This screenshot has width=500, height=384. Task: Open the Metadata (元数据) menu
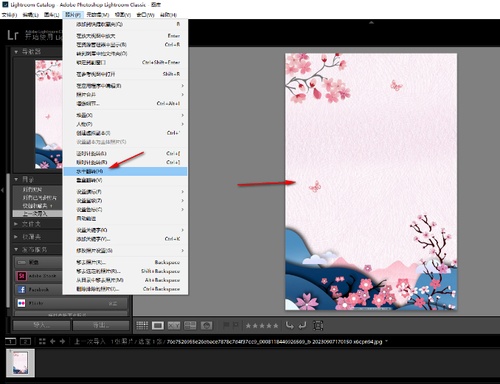[x=98, y=15]
